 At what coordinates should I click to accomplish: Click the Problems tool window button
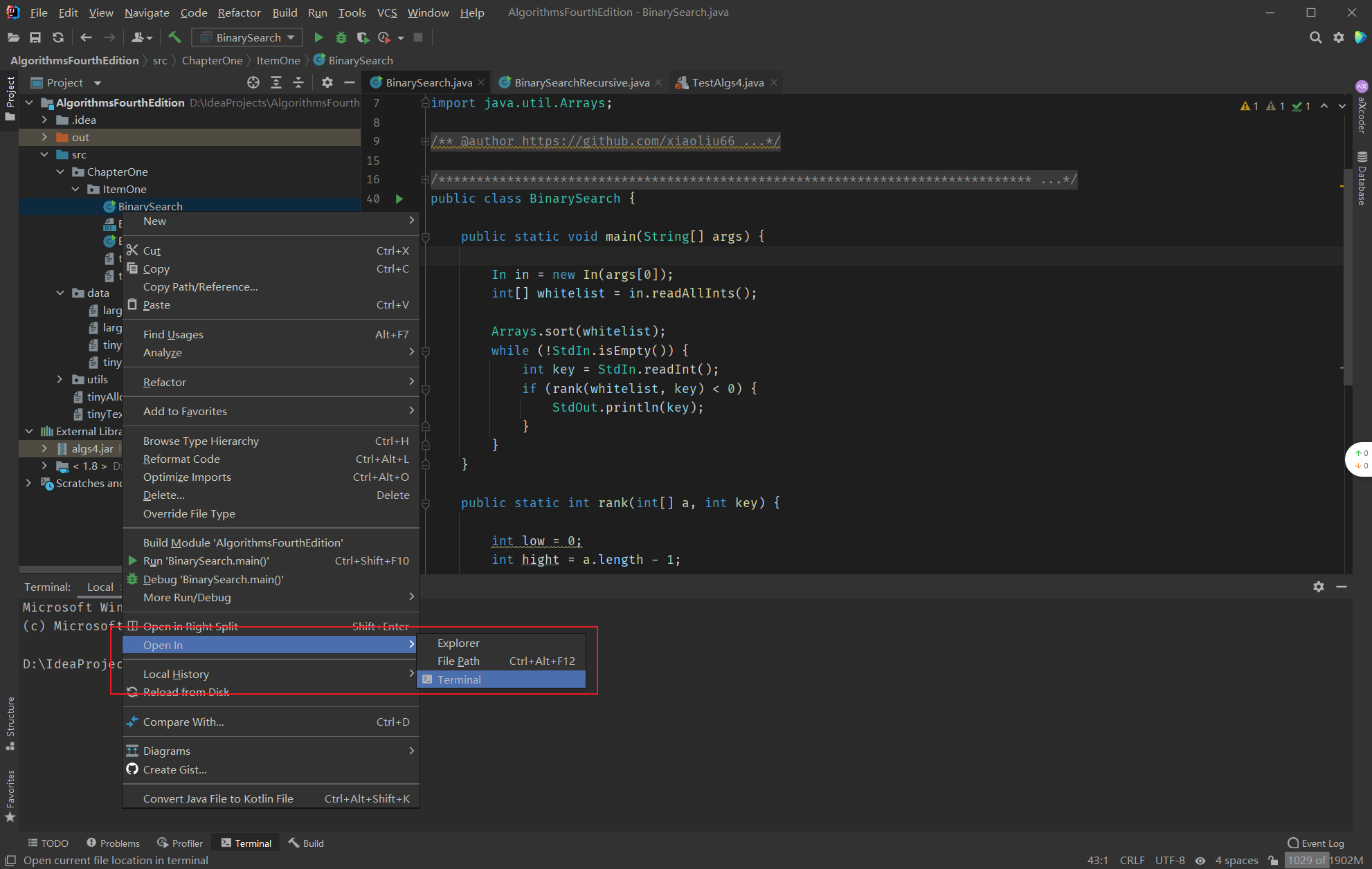113,843
